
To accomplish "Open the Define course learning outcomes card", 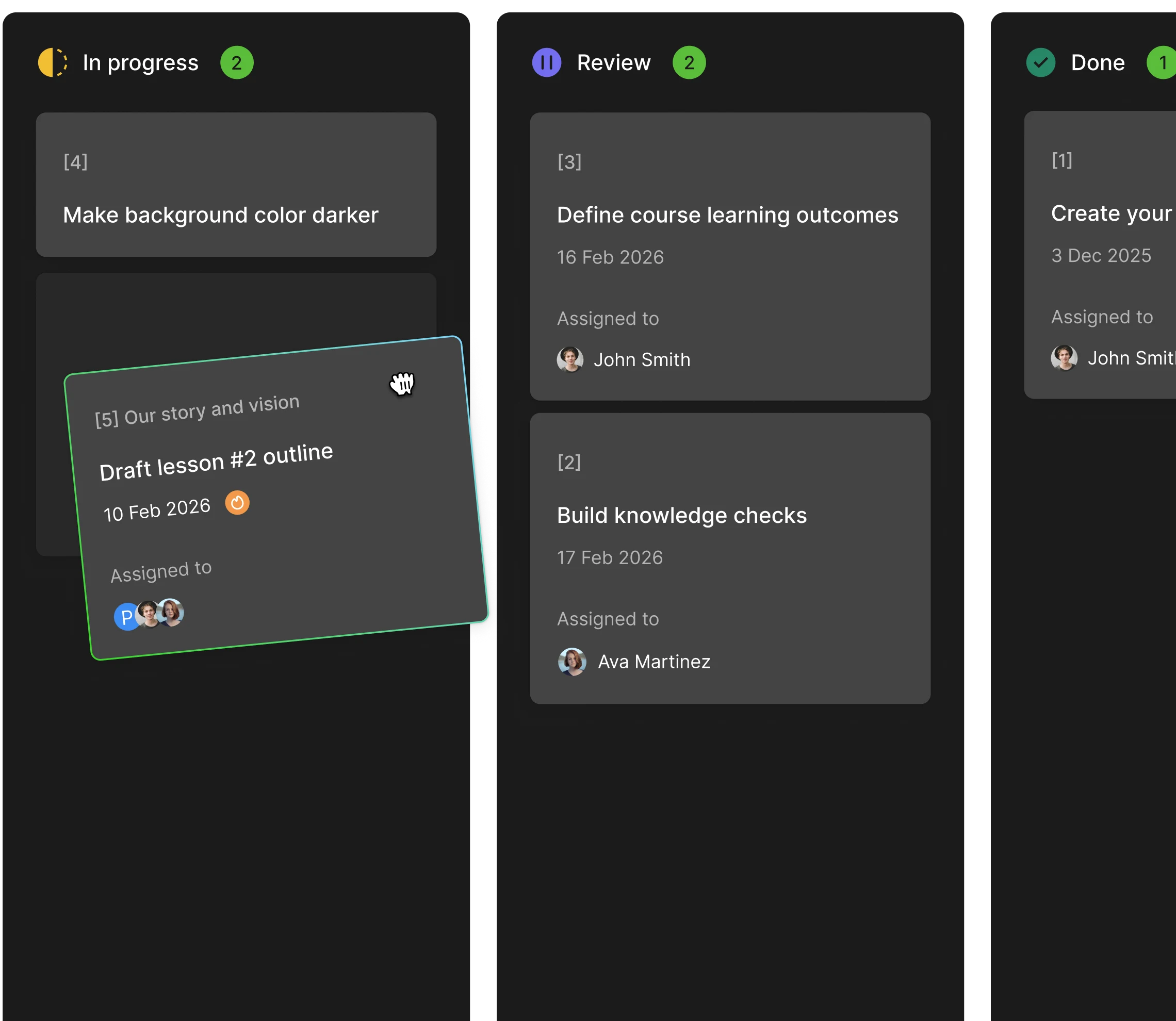I will click(727, 215).
